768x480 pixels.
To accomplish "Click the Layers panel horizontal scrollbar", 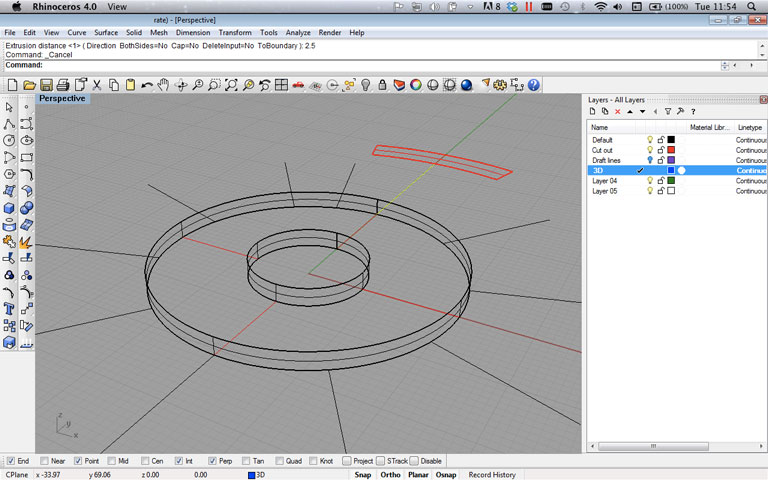I will click(653, 446).
